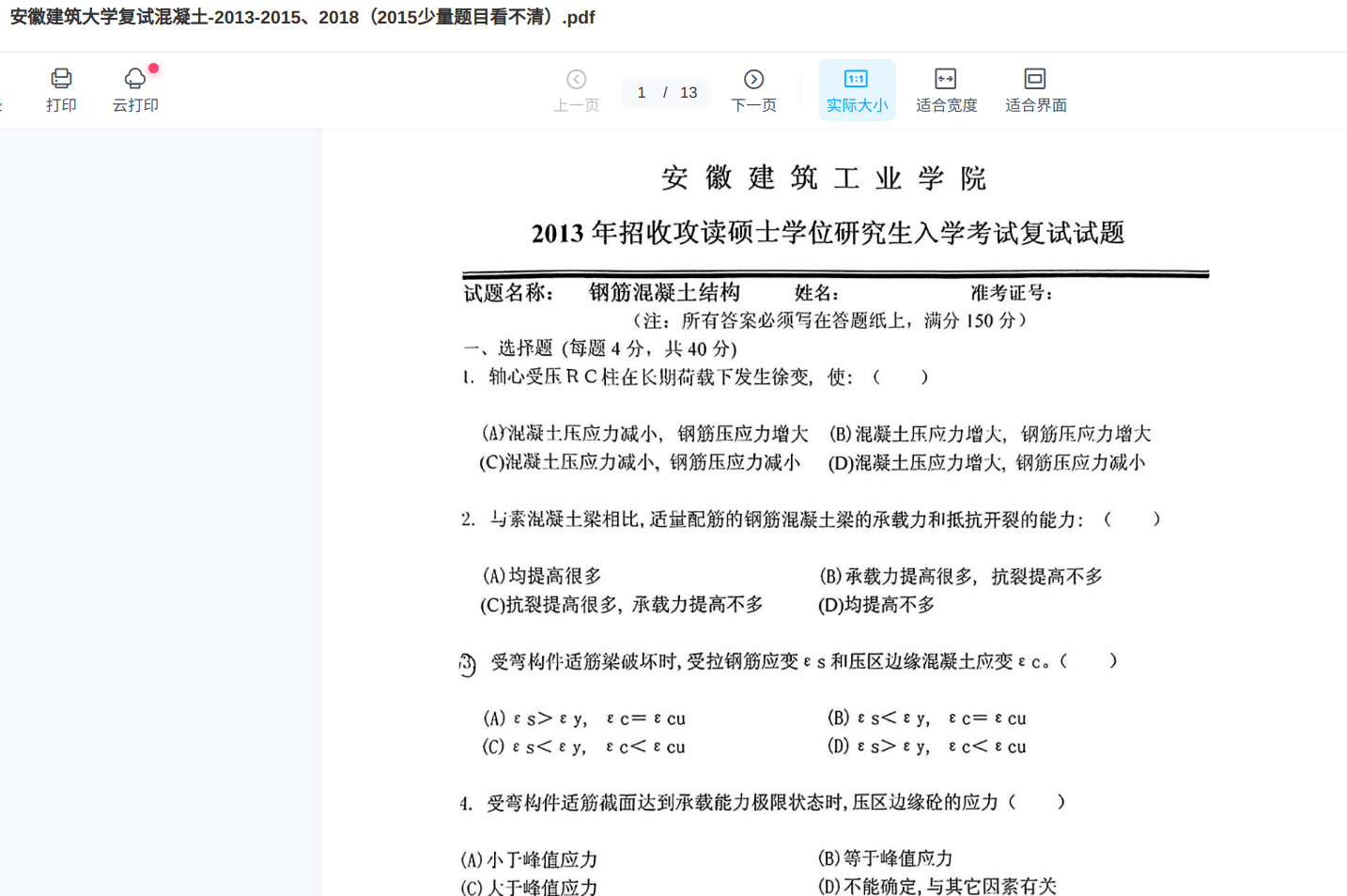
Task: Go to previous page (上一页)
Action: click(x=576, y=89)
